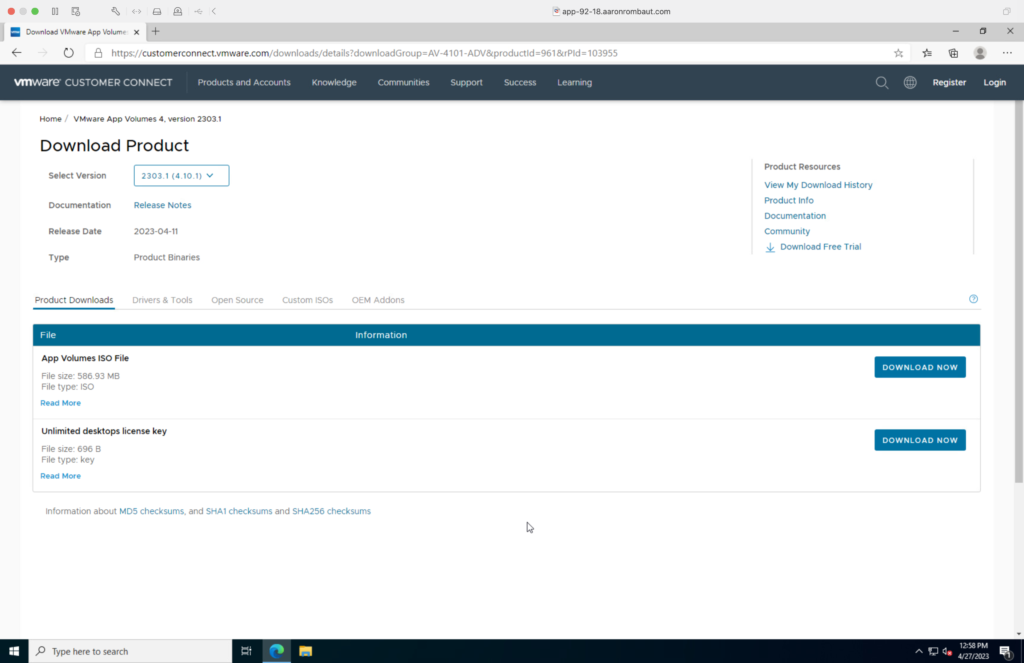Open Windows Task View icon

(246, 651)
